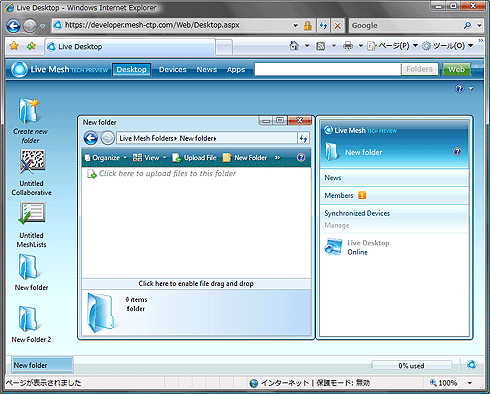Open the Untitled Collaborative icon
Image resolution: width=490 pixels, height=394 pixels.
32,162
